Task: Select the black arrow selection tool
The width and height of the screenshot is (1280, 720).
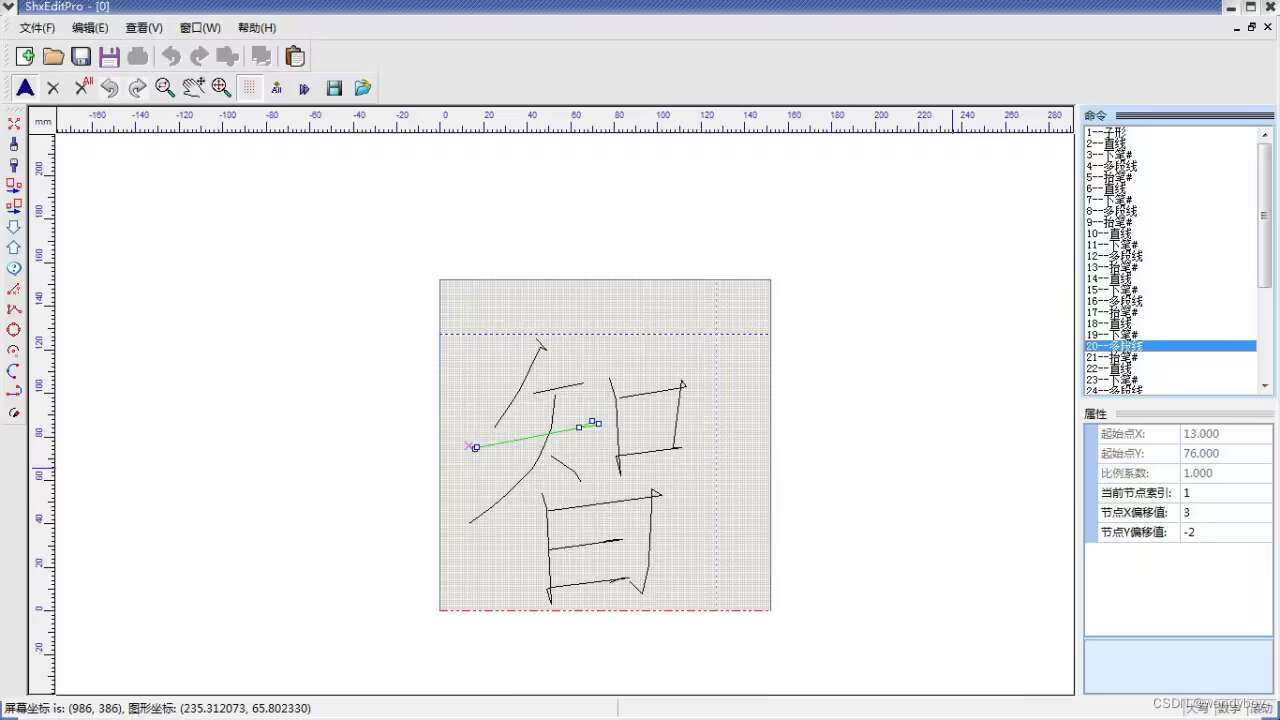Action: (x=25, y=88)
